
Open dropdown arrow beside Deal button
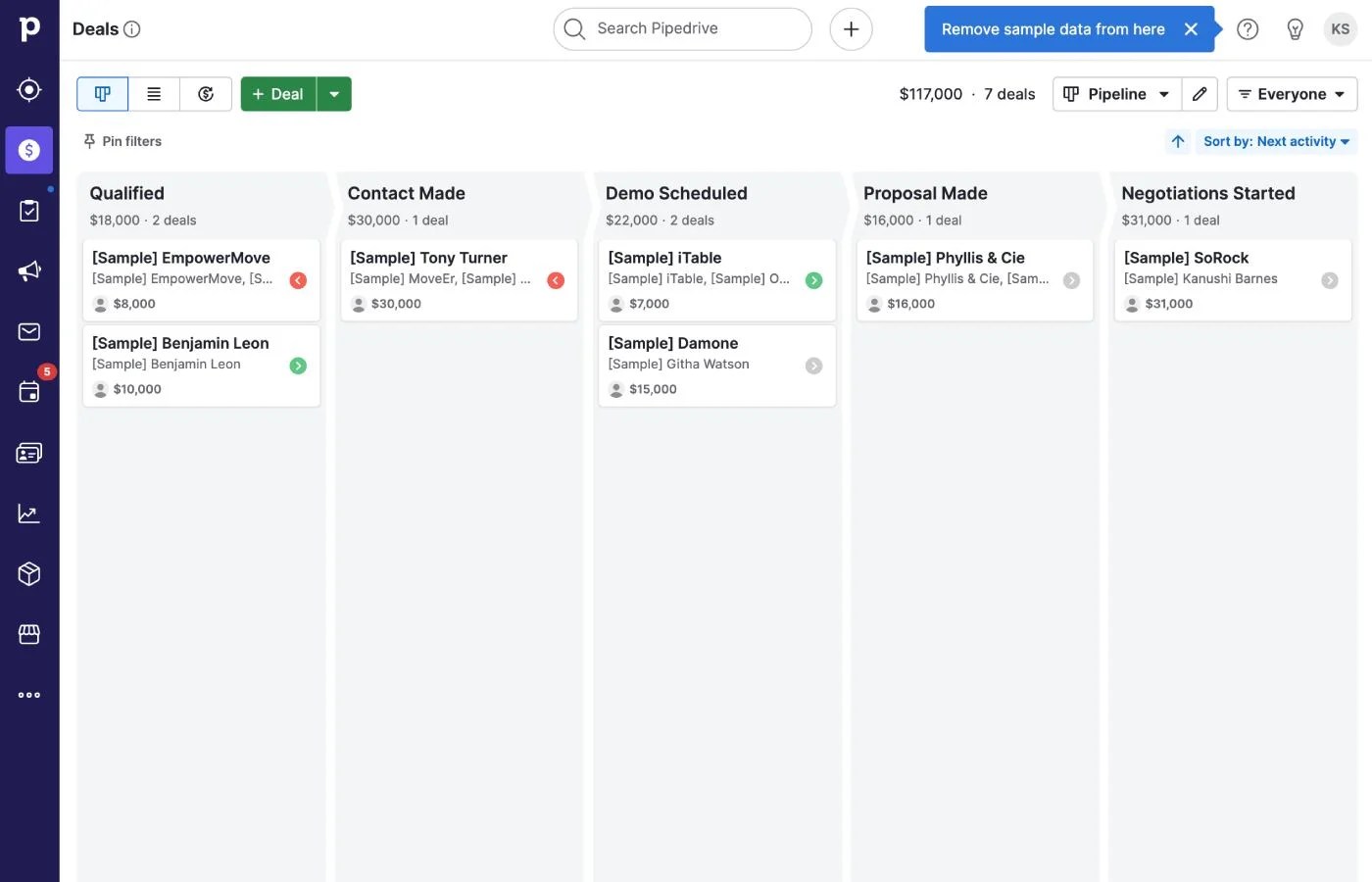point(334,94)
